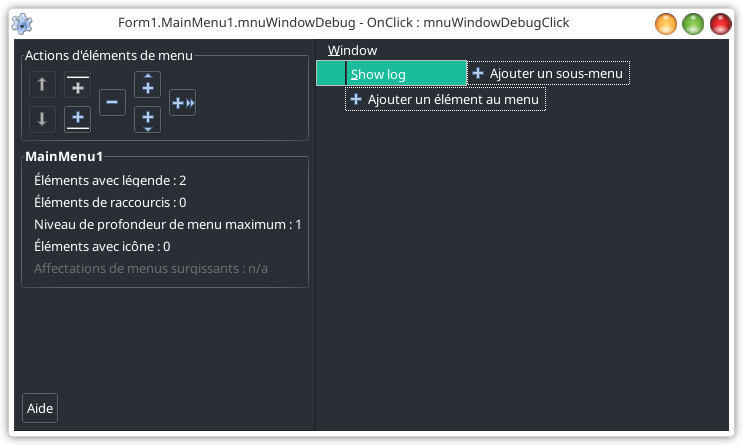Delete selected menu item with minus button

[112, 102]
